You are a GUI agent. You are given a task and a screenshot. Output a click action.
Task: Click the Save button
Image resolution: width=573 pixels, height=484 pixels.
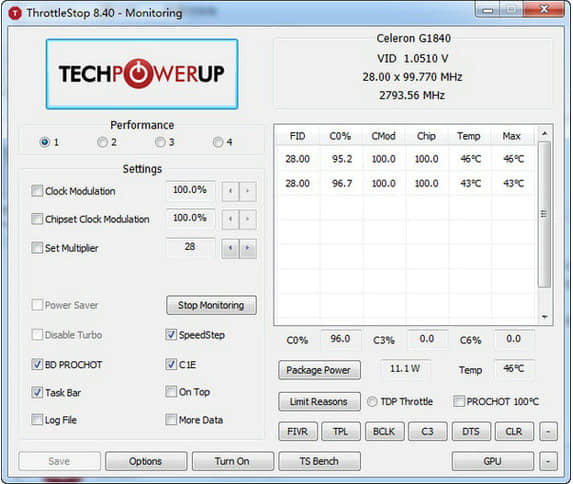point(60,461)
